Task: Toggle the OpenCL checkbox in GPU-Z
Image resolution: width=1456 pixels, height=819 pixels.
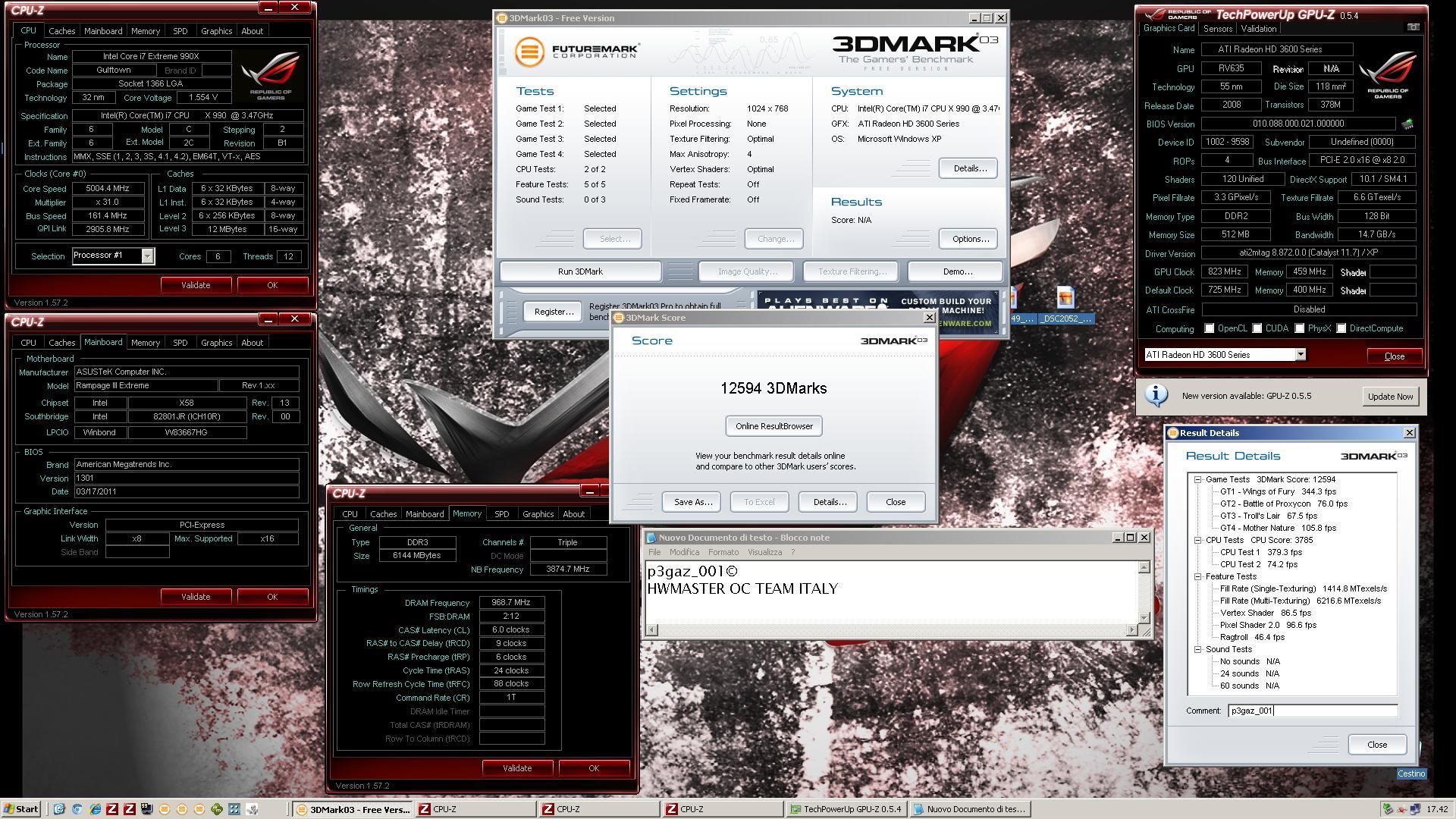Action: [1210, 328]
